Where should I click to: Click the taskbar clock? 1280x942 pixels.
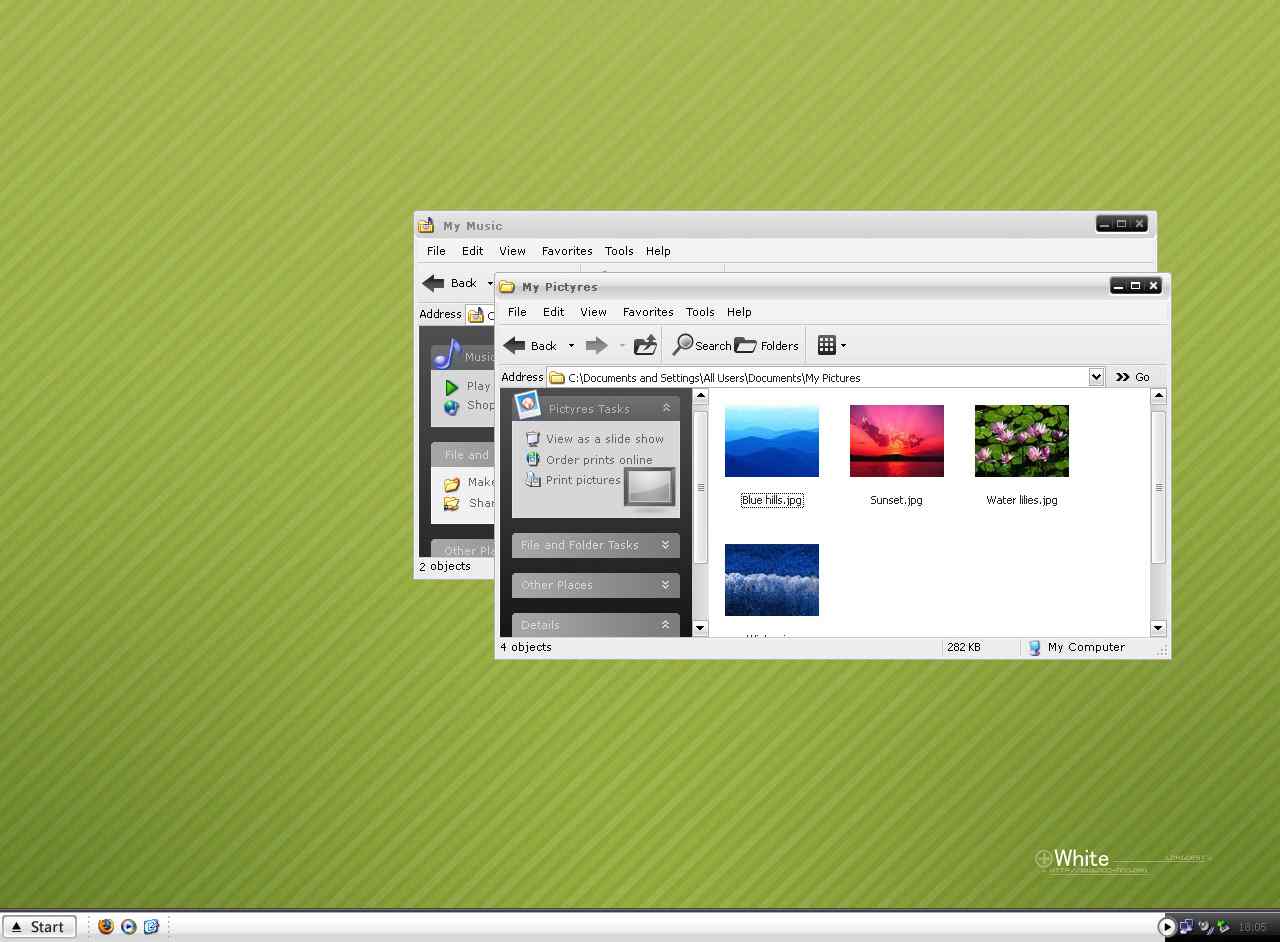(x=1252, y=927)
